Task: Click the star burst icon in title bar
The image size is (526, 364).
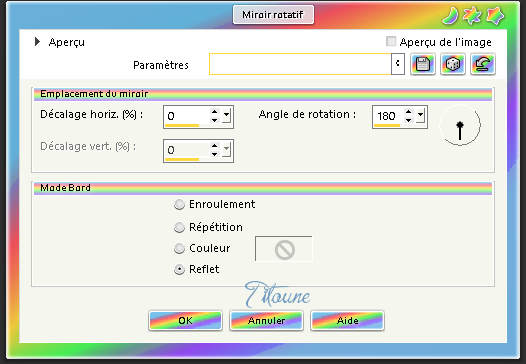Action: 472,15
